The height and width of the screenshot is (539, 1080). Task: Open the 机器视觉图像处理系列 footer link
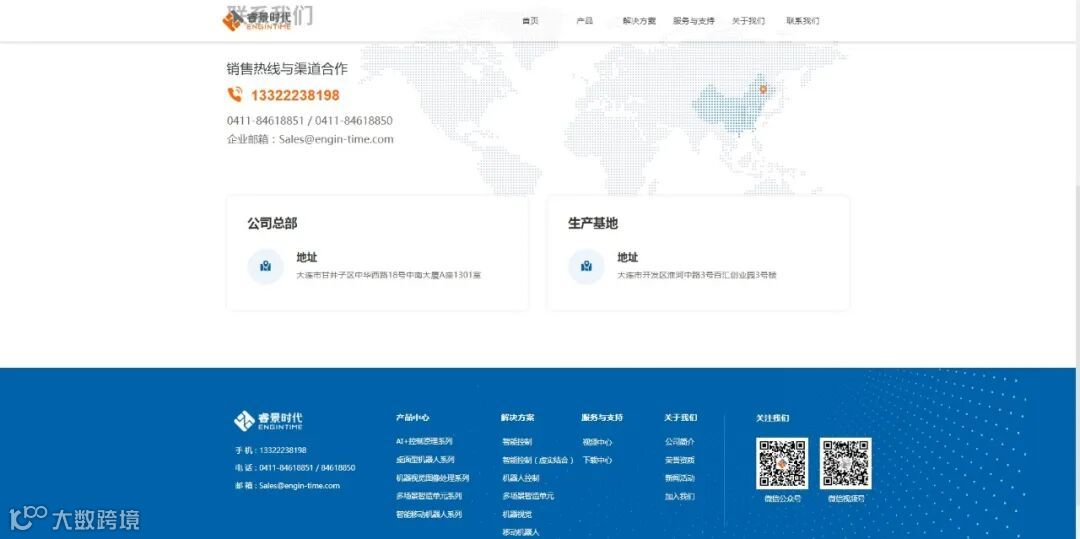point(432,478)
